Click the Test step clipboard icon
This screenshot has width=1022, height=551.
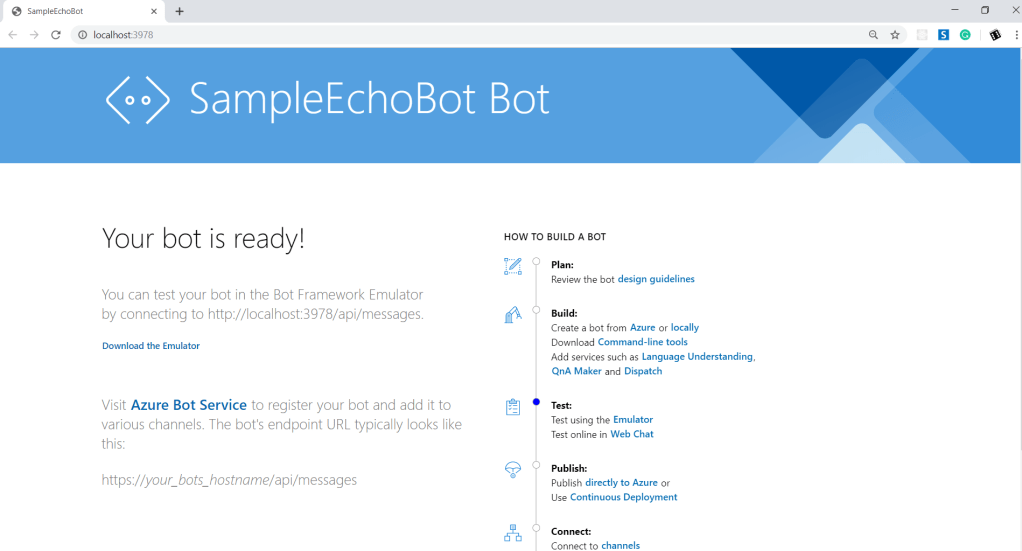(x=513, y=407)
